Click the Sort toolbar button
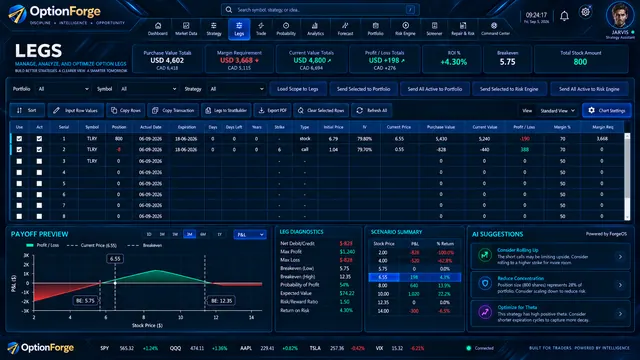 pyautogui.click(x=27, y=110)
